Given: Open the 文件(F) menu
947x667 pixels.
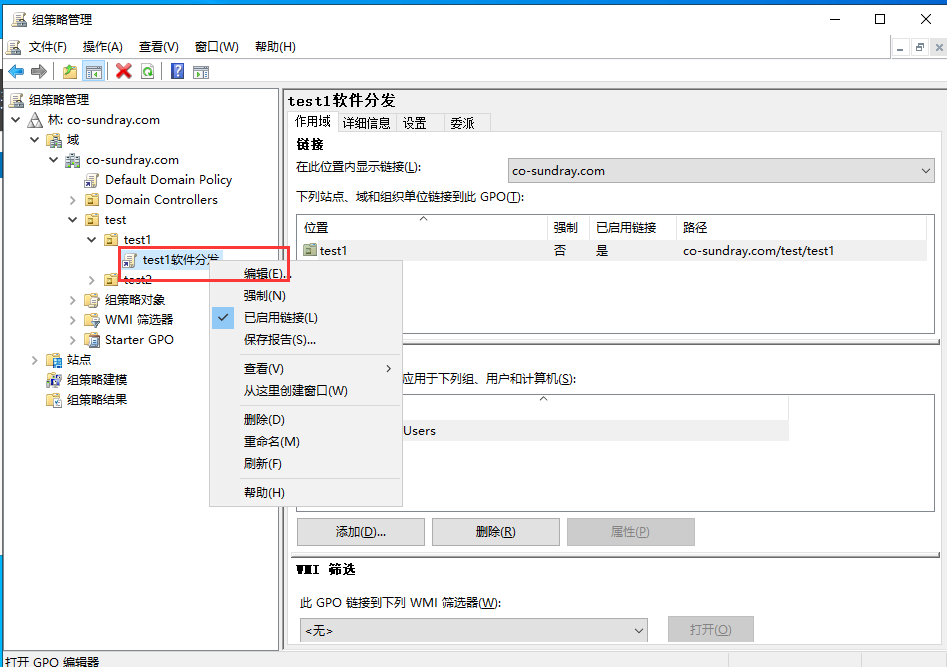Looking at the screenshot, I should (x=47, y=47).
